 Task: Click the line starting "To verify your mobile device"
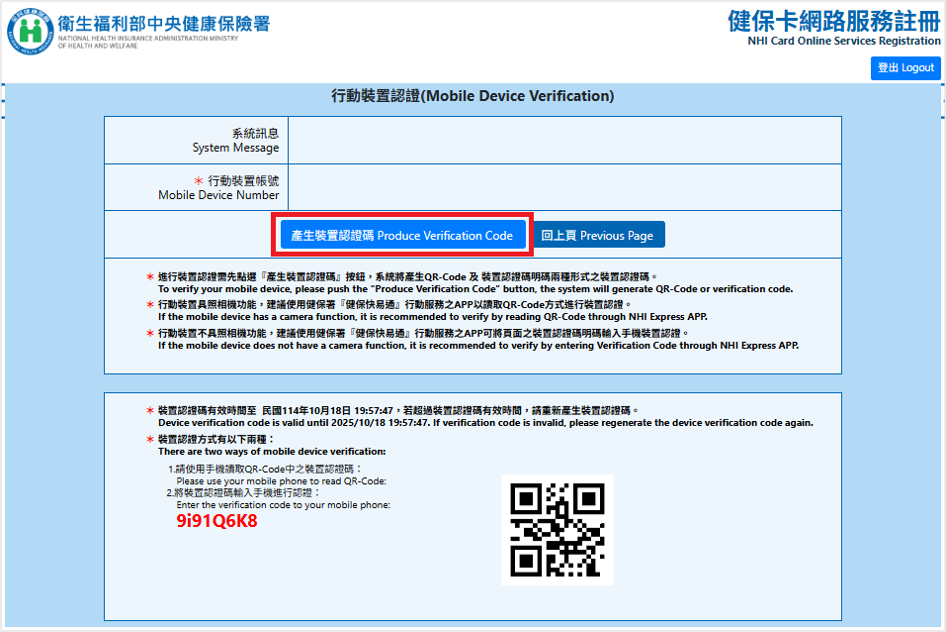(475, 289)
